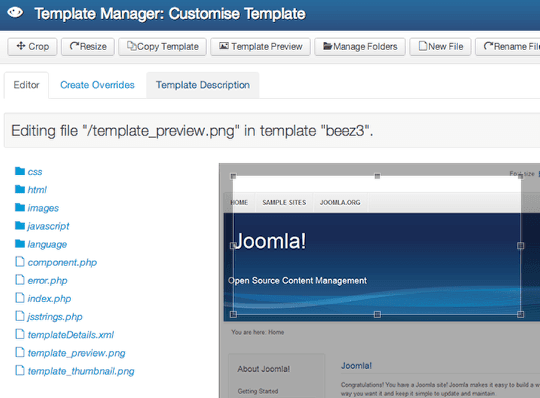Open the jsstrings.php file
Viewport: 540px width, 398px height.
click(55, 317)
